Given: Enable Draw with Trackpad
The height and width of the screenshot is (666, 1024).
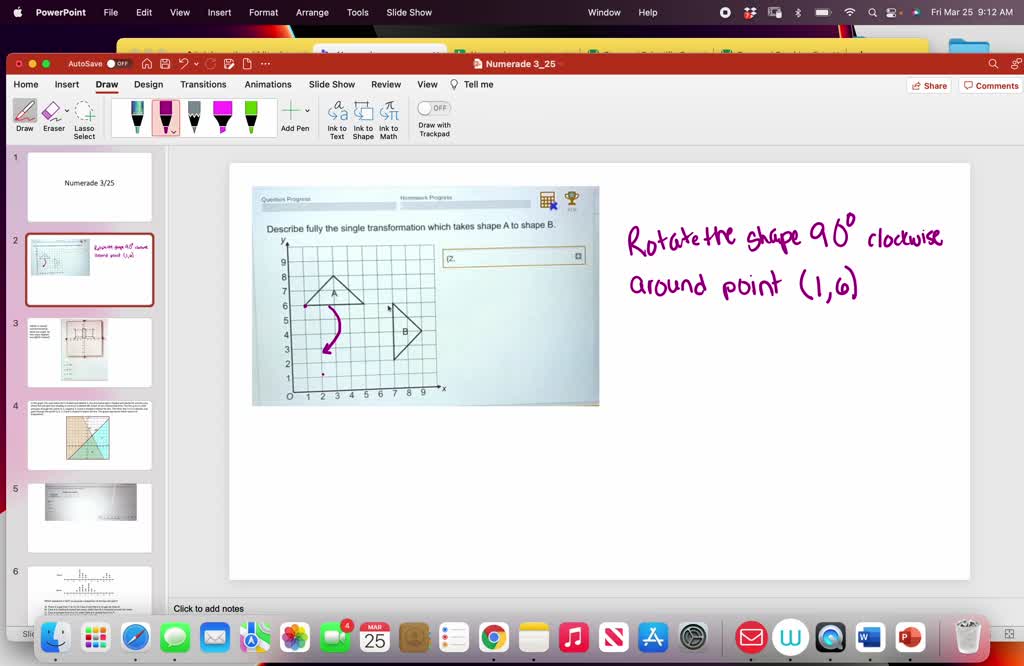Looking at the screenshot, I should point(433,107).
